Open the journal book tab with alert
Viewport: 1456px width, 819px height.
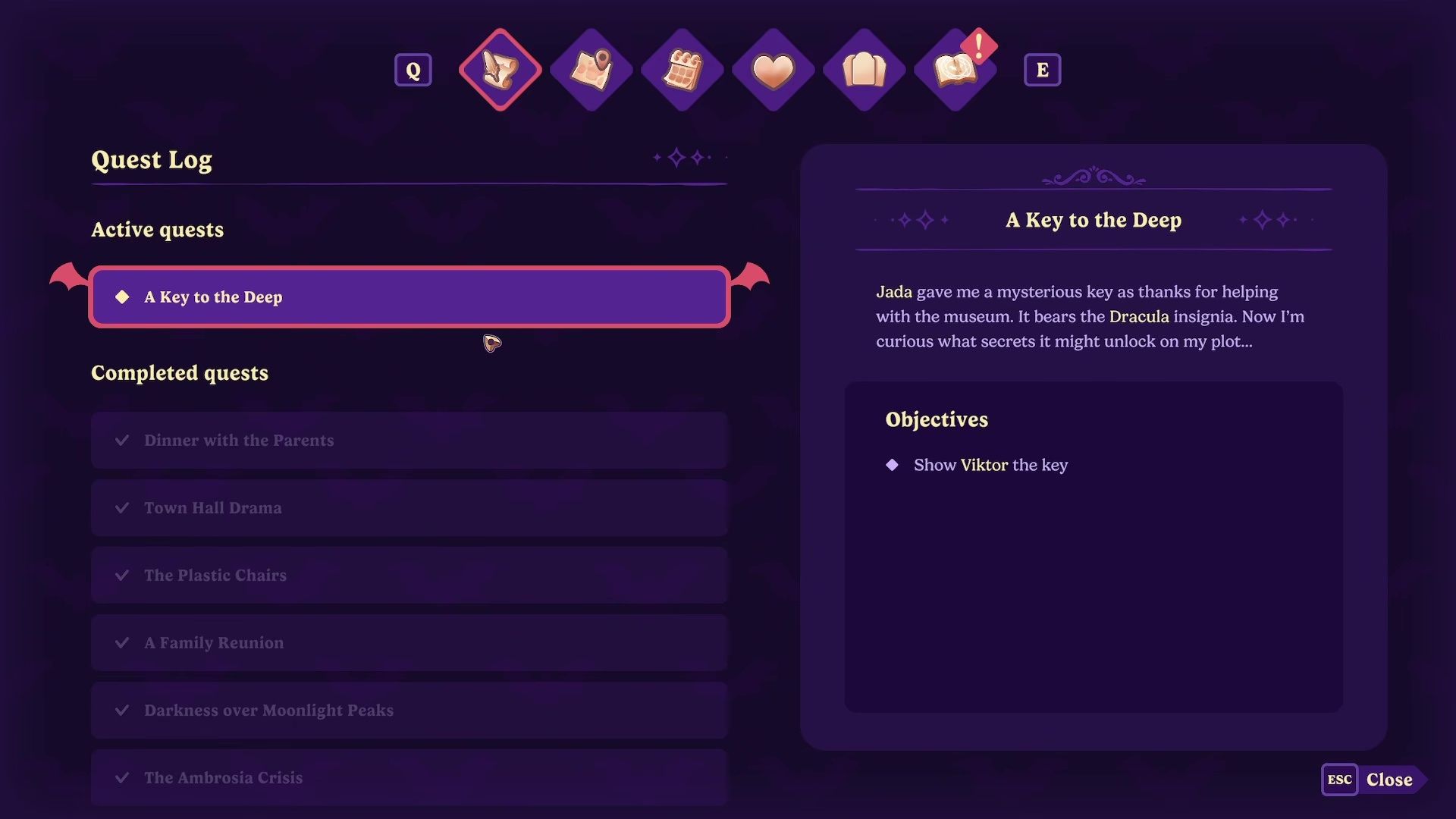955,70
